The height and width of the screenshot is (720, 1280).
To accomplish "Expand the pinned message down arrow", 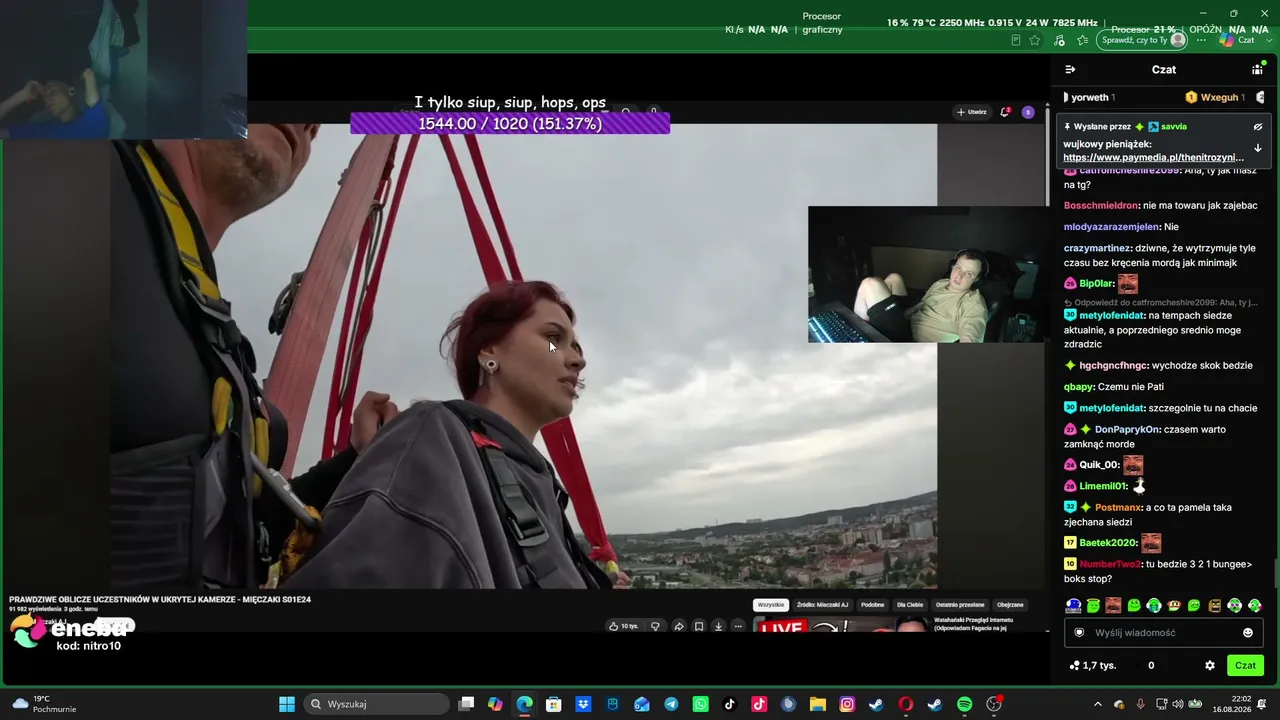I will (x=1258, y=148).
